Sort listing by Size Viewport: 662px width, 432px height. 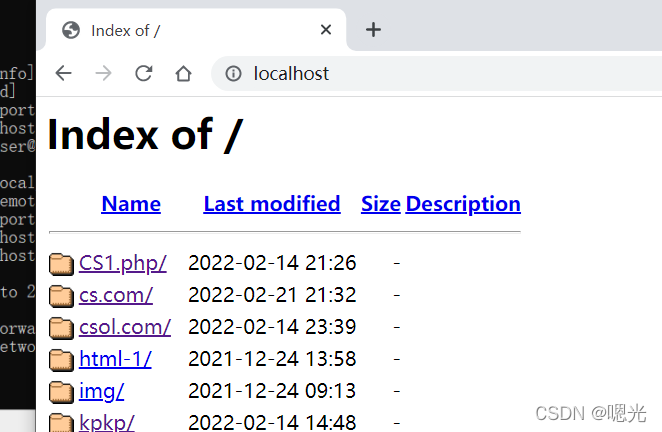point(380,204)
